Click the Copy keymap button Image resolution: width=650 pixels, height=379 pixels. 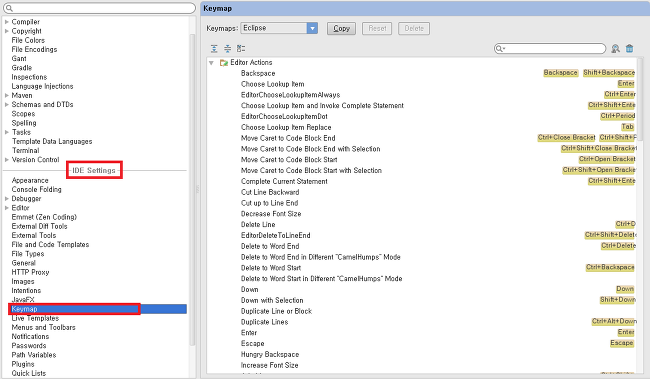(x=341, y=29)
